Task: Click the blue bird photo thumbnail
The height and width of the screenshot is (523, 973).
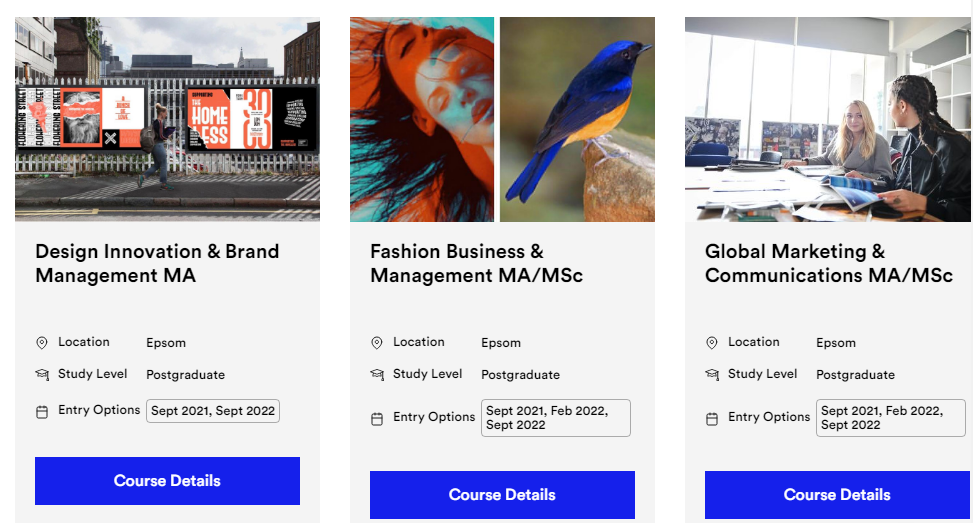Action: pos(577,119)
